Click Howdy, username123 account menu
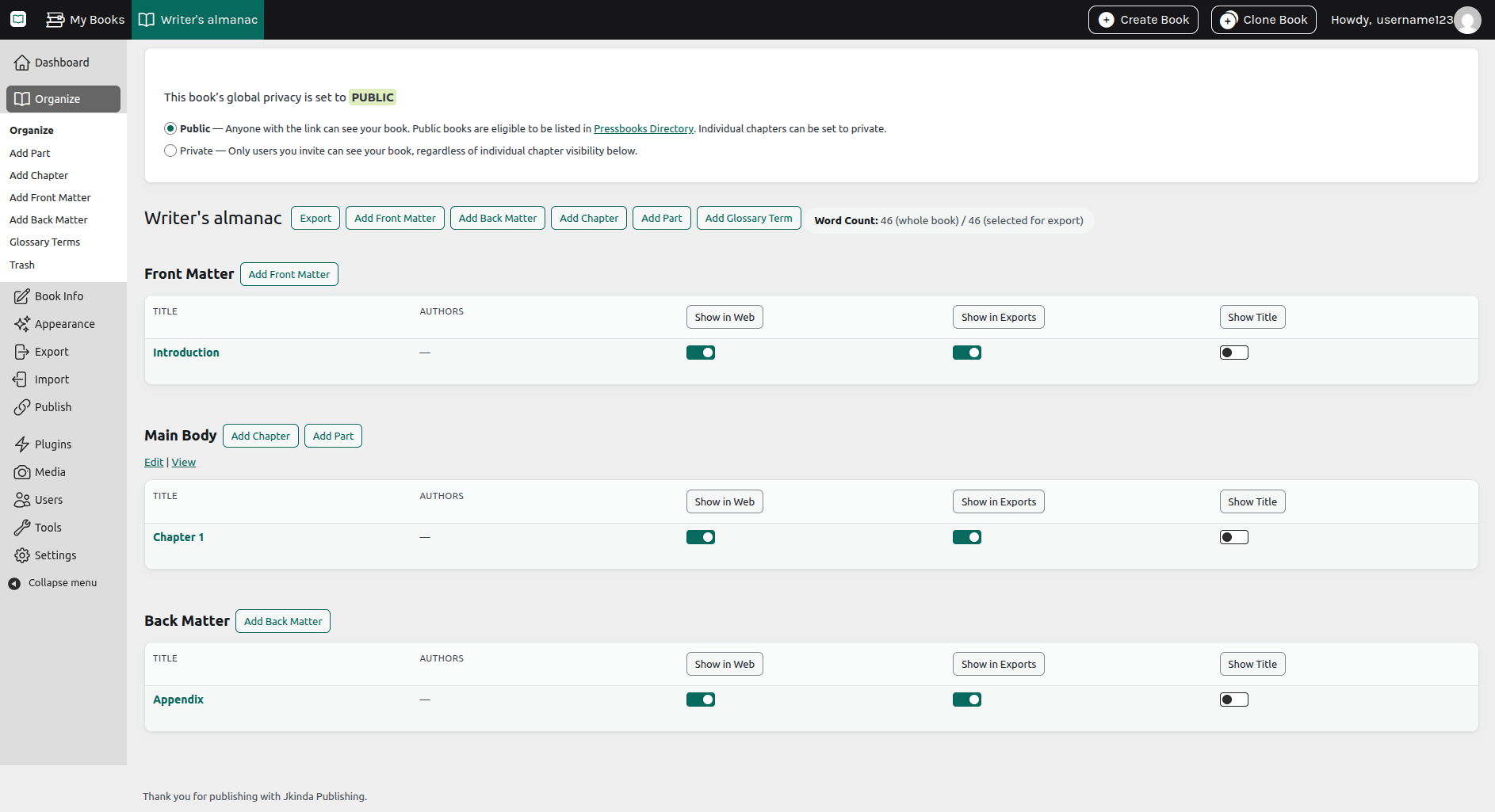The width and height of the screenshot is (1495, 812). tap(1405, 20)
